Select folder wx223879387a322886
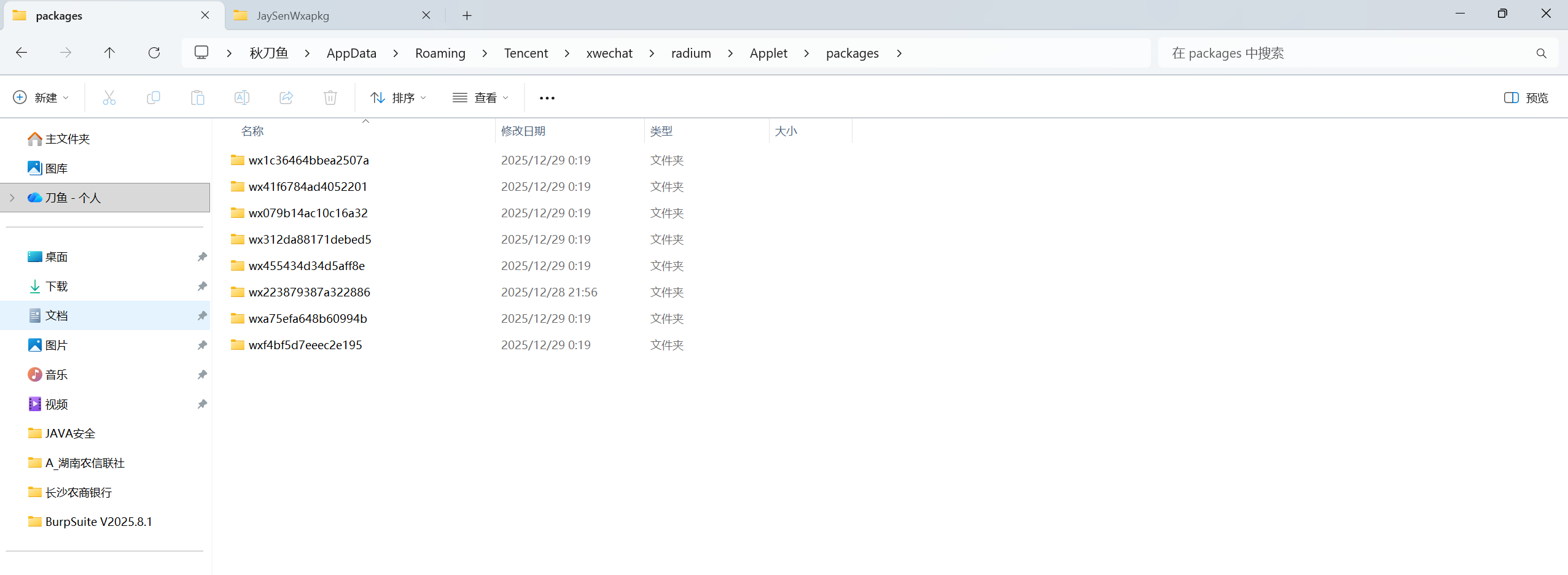The image size is (1568, 575). click(309, 292)
